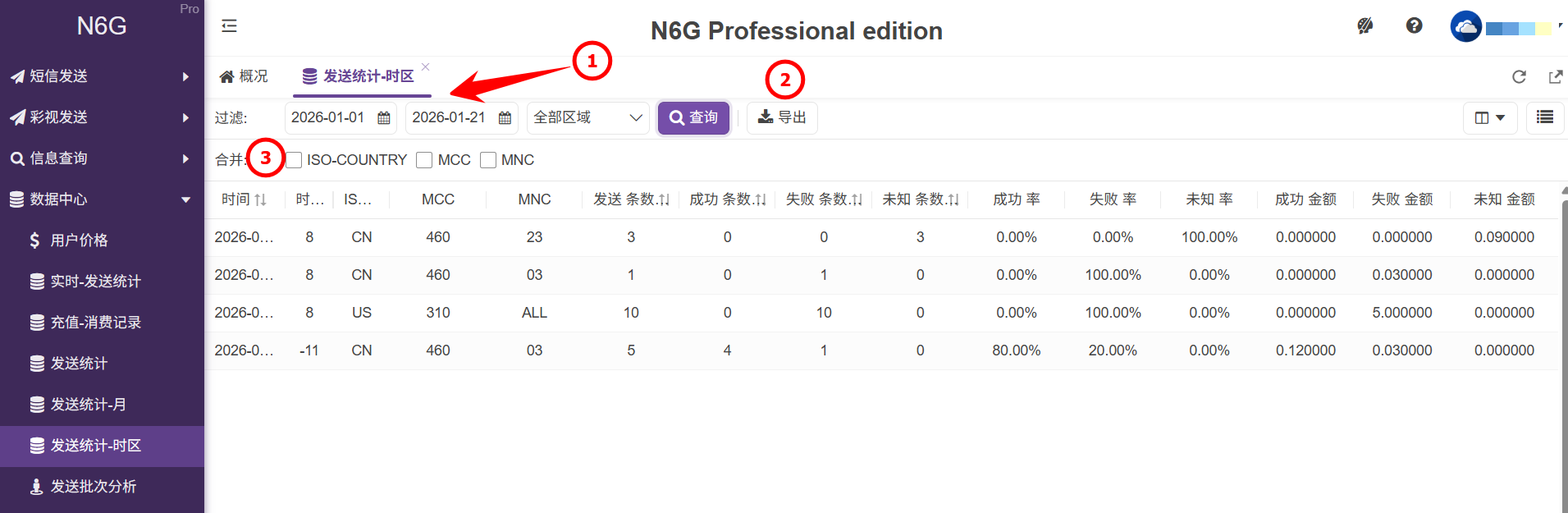The image size is (1568, 513).
Task: Click the -11 timezone cell
Action: [x=309, y=350]
